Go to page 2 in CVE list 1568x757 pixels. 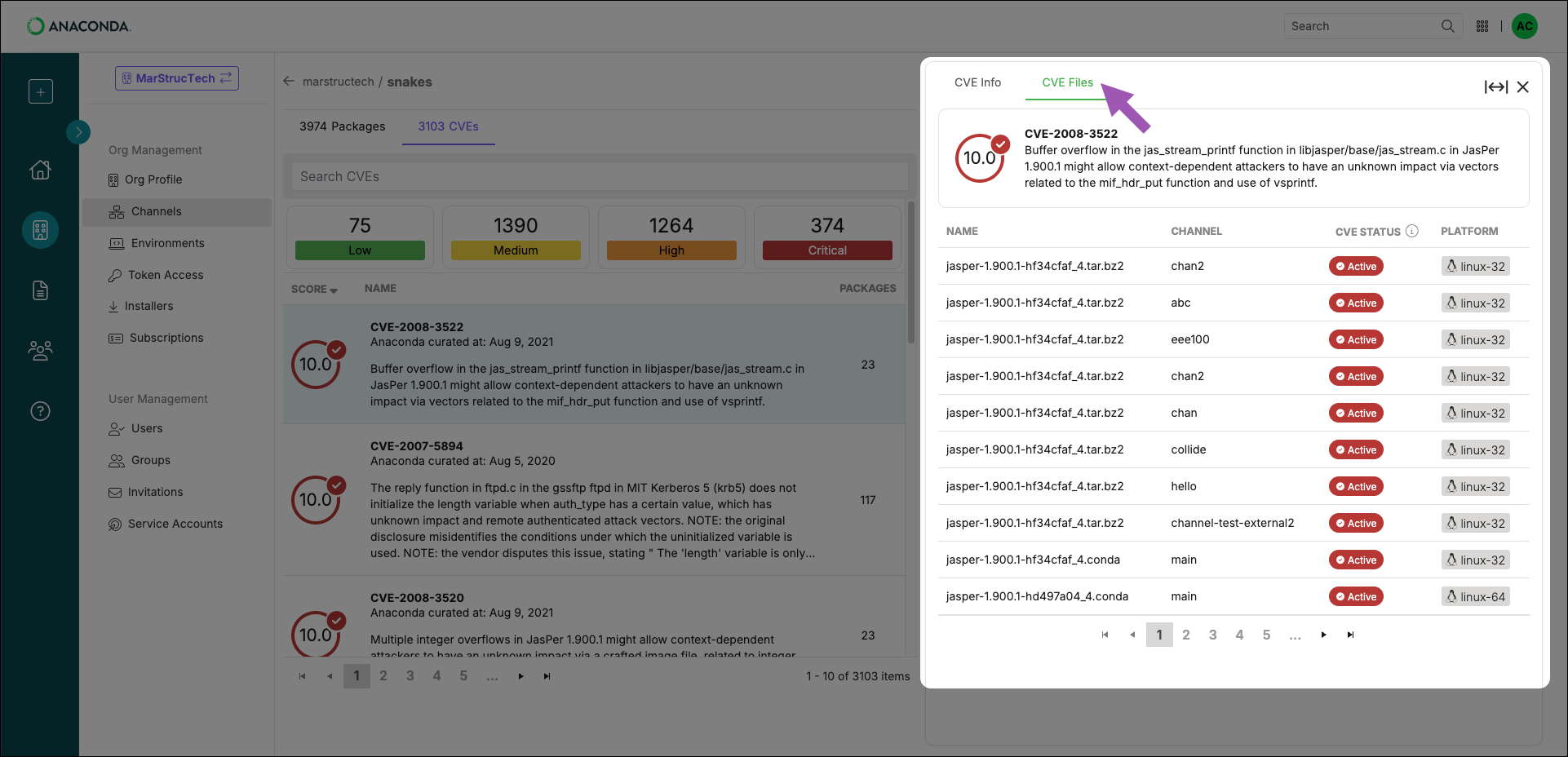[383, 675]
